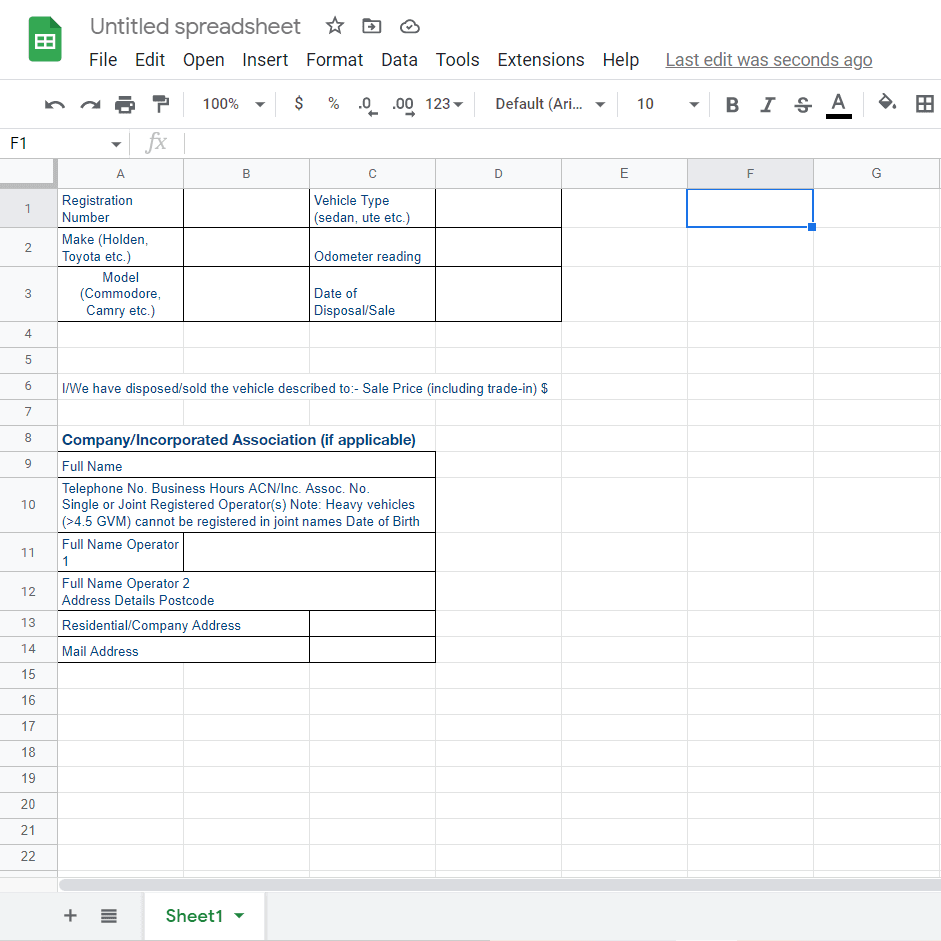The width and height of the screenshot is (941, 941).
Task: Check the cloud save status icon
Action: pyautogui.click(x=409, y=26)
